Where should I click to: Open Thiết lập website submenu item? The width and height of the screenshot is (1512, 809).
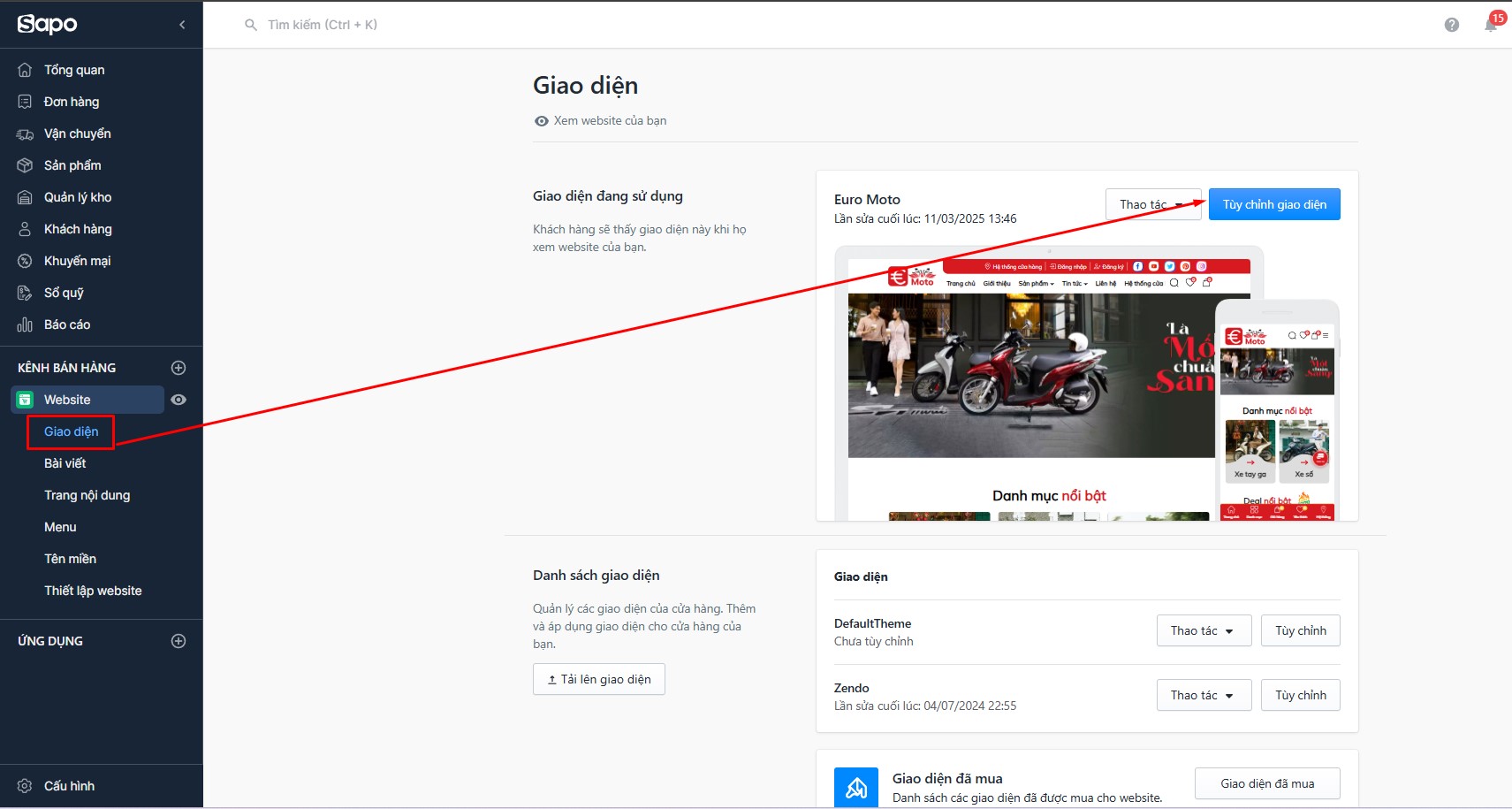[x=93, y=591]
